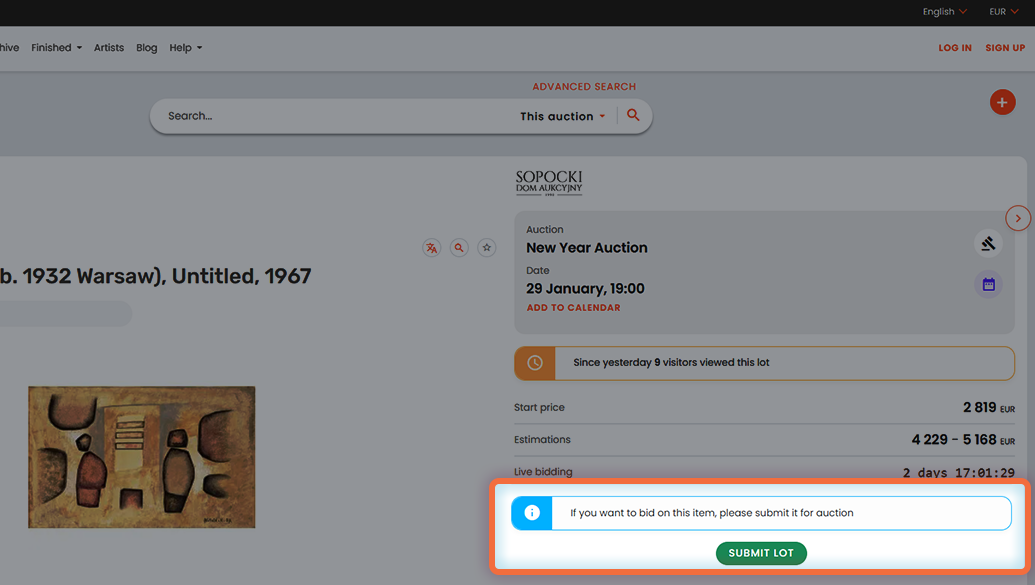
Task: Open the Blog page
Action: (147, 48)
